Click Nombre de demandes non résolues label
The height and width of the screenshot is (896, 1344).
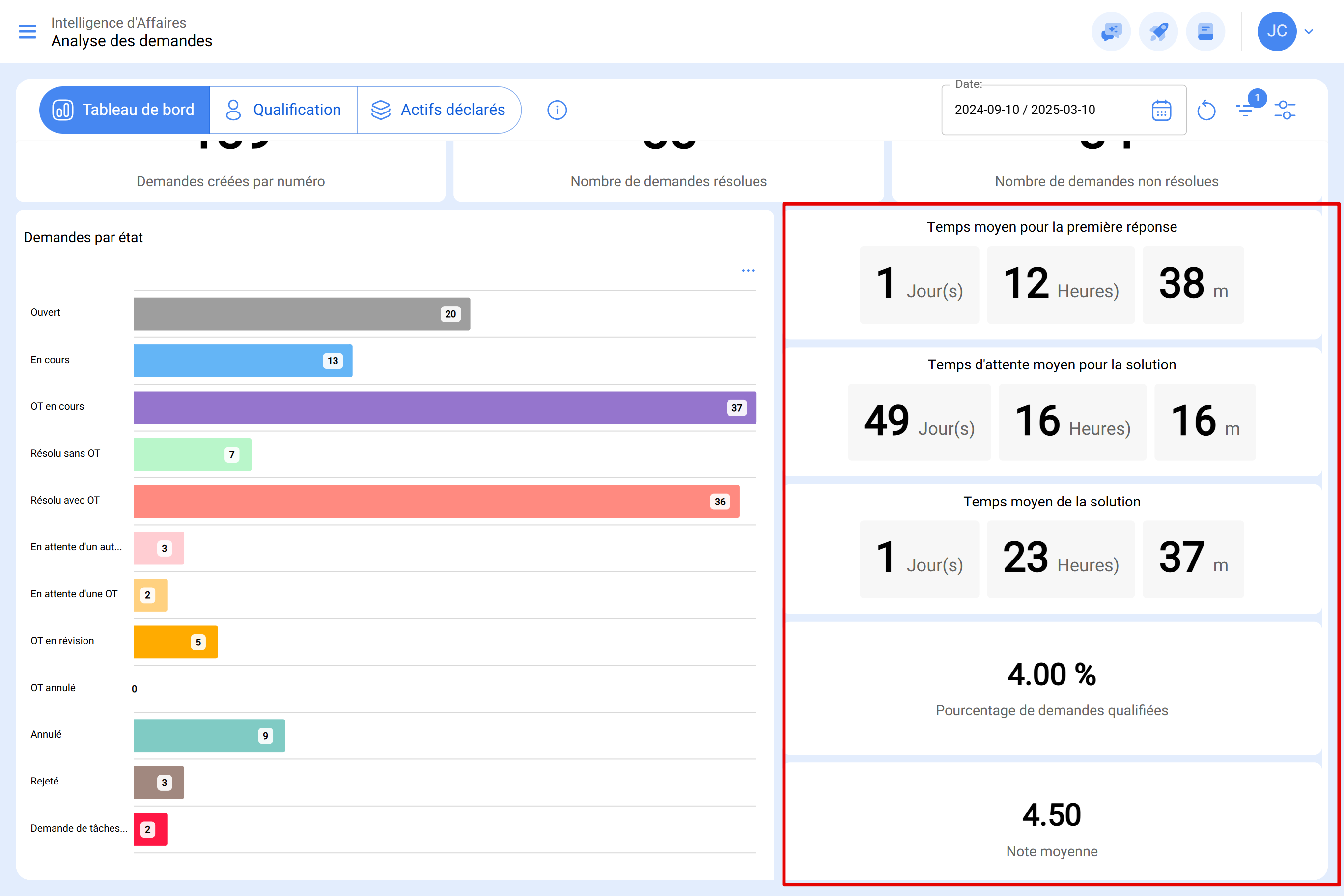[x=1106, y=181]
